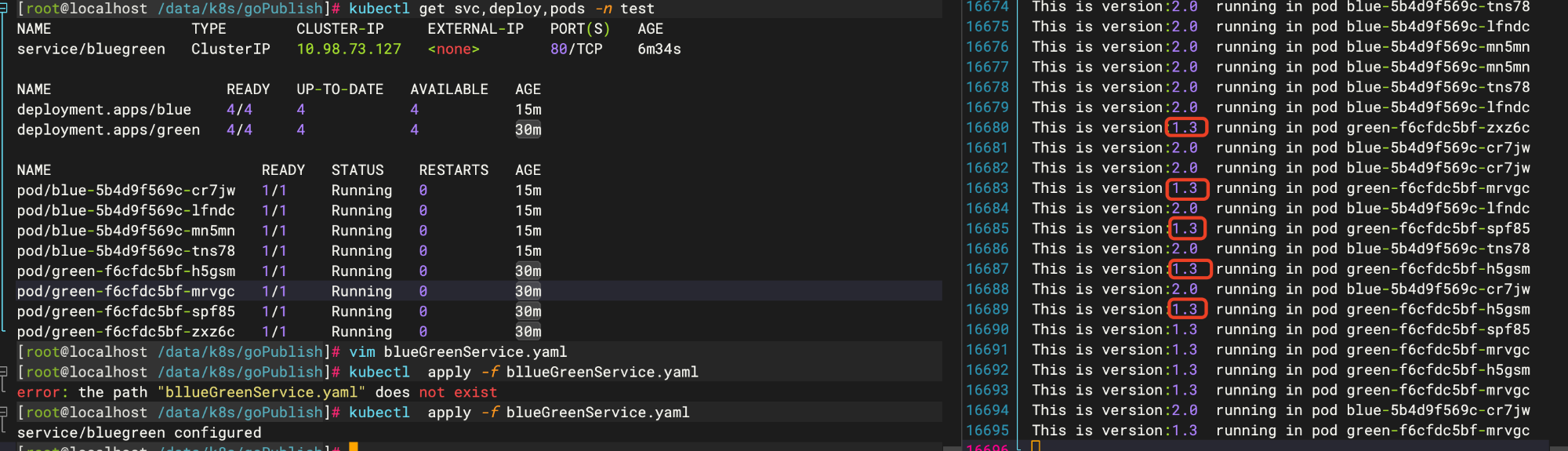Viewport: 1568px width, 451px height.
Task: Click pod name blue-5b4d9f569c-cr7jw on log line 16694
Action: click(1438, 410)
